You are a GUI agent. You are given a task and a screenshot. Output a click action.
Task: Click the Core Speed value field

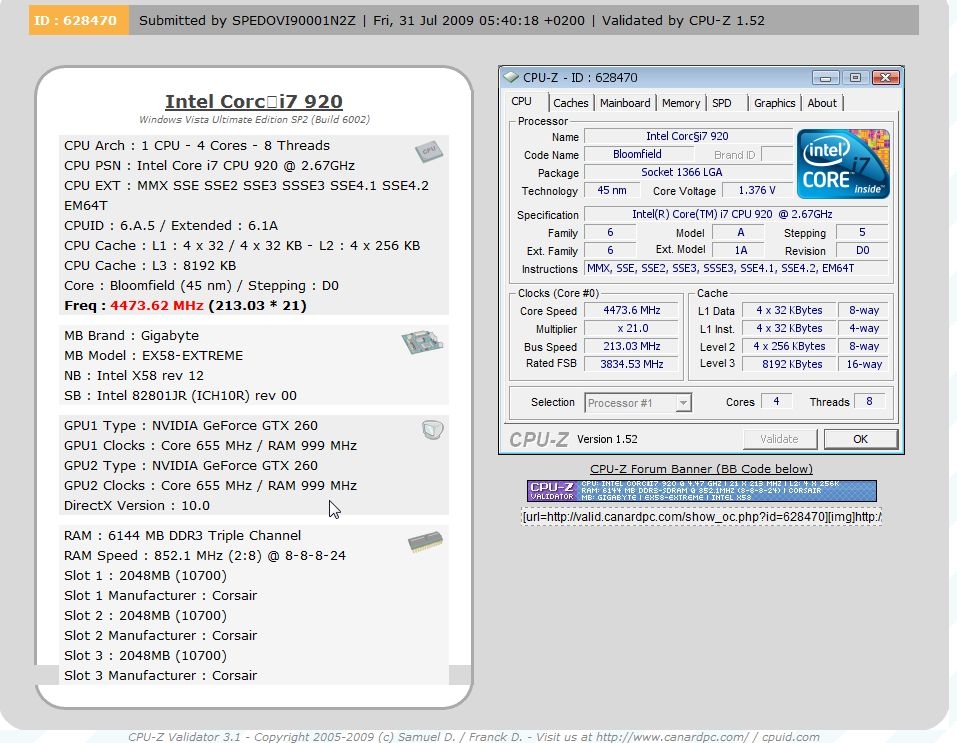pos(631,311)
